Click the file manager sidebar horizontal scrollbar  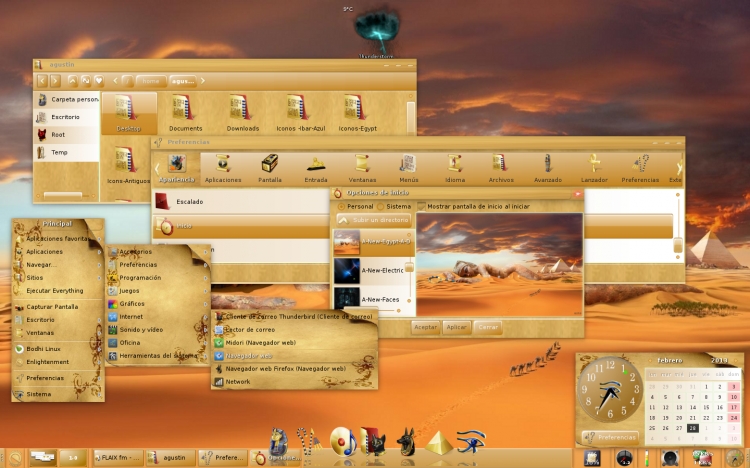coord(63,195)
